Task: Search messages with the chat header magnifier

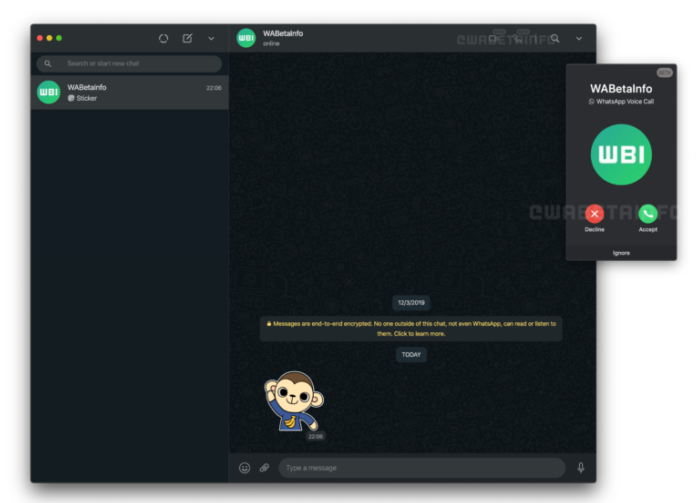Action: click(555, 39)
